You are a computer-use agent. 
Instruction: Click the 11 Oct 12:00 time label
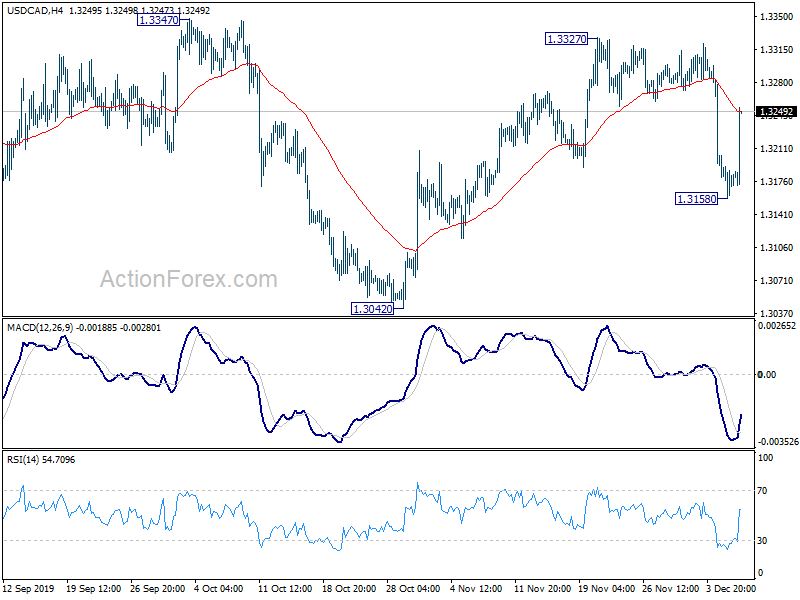285,589
